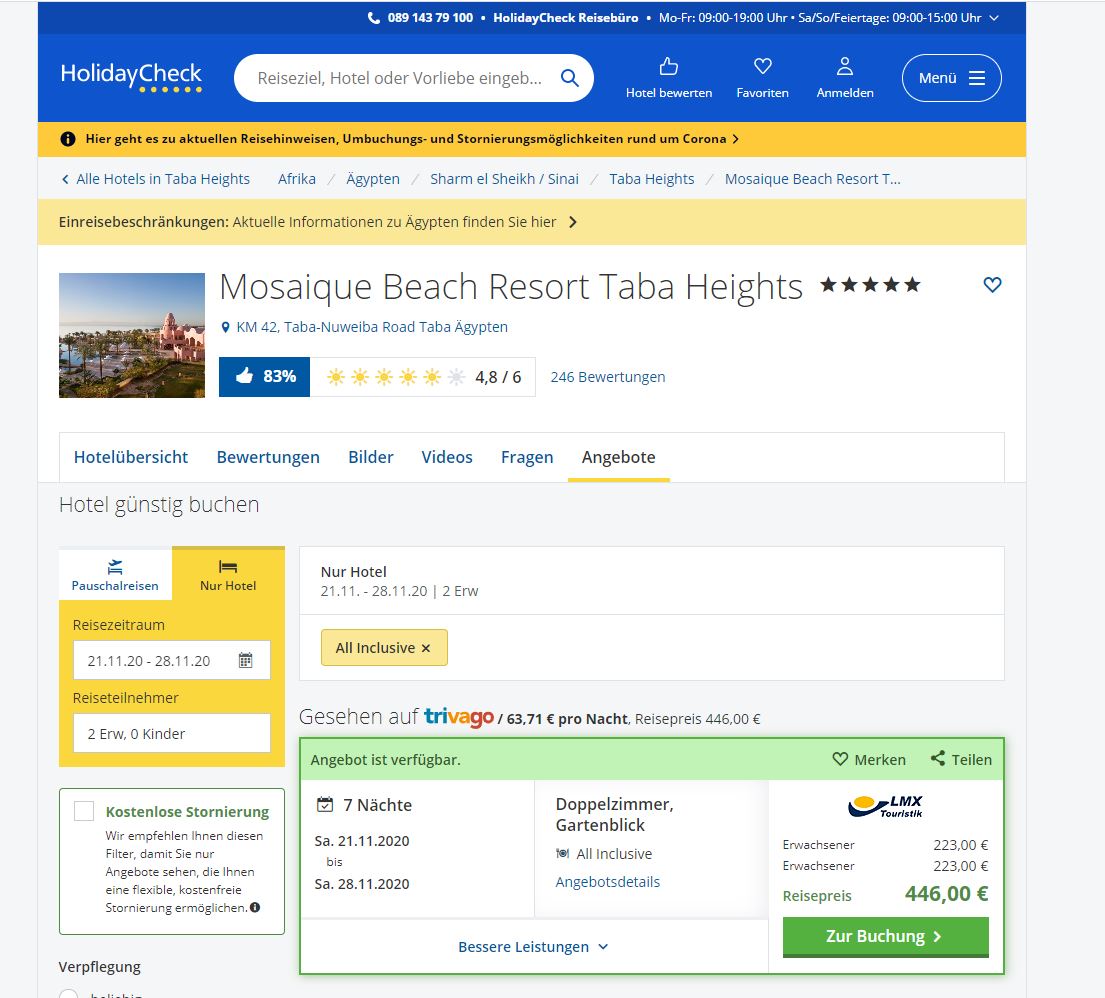Switch to Videos tab
This screenshot has height=998, width=1105.
click(447, 457)
